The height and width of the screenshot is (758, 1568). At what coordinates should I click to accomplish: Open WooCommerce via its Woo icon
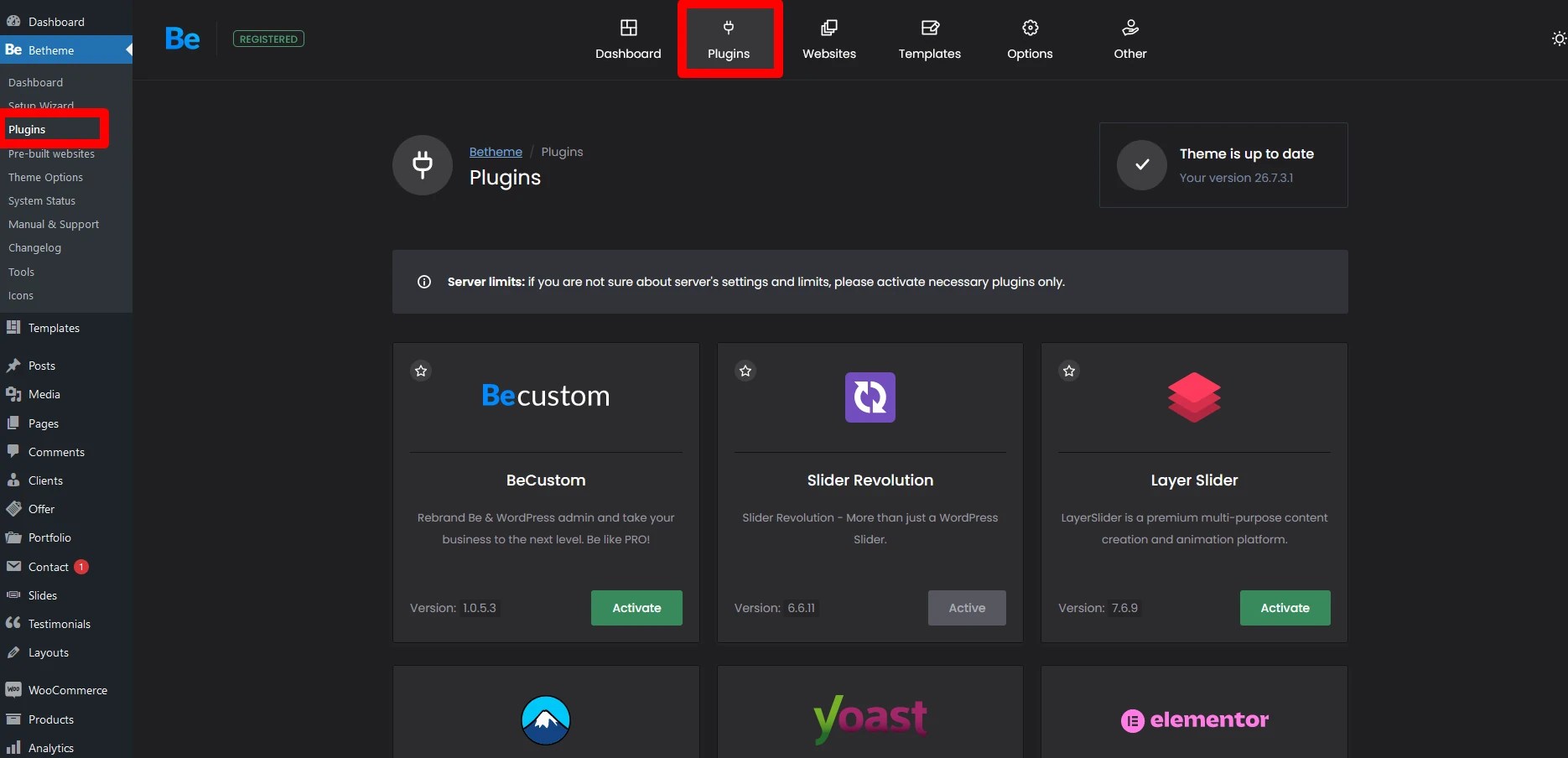click(x=13, y=689)
